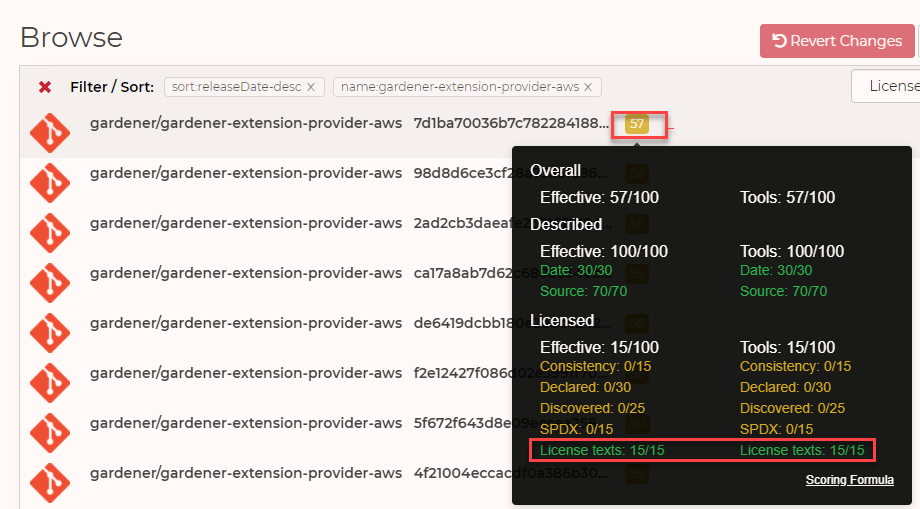This screenshot has width=920, height=509.
Task: Click git icon for commit 98d8d6ce3cf2
Action: (x=50, y=182)
